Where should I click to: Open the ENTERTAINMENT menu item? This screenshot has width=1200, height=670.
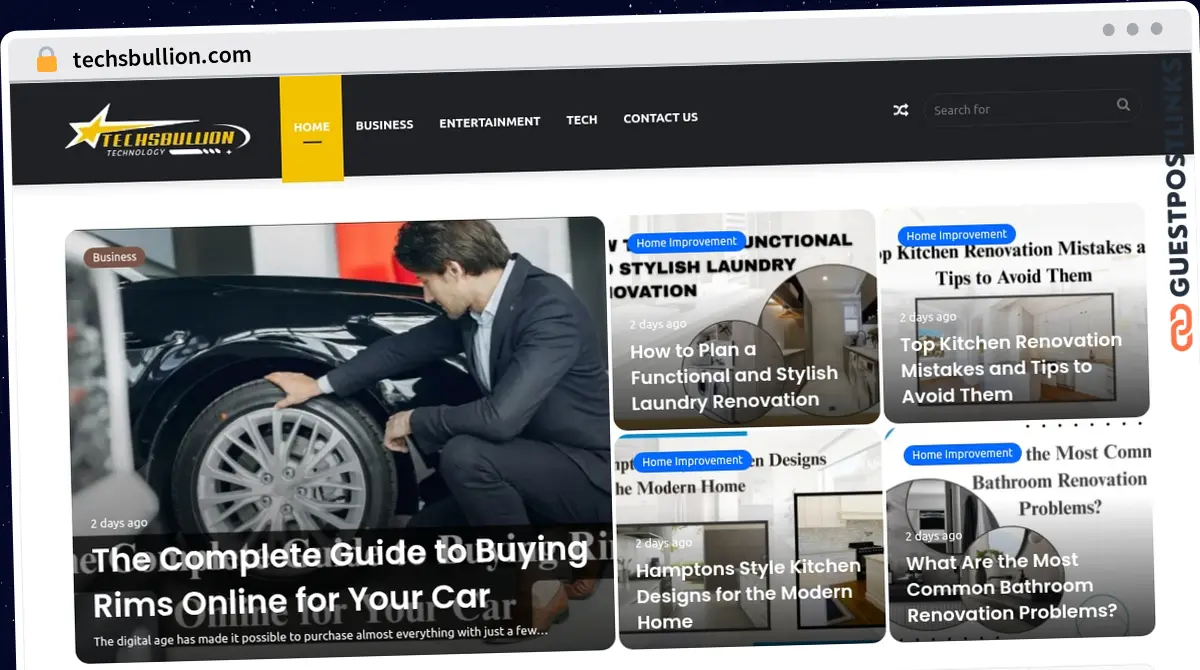490,122
